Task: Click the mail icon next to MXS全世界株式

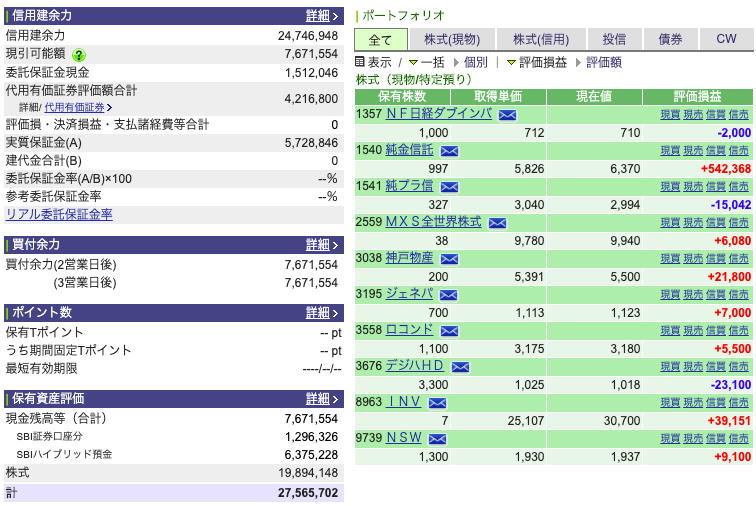Action: 497,223
